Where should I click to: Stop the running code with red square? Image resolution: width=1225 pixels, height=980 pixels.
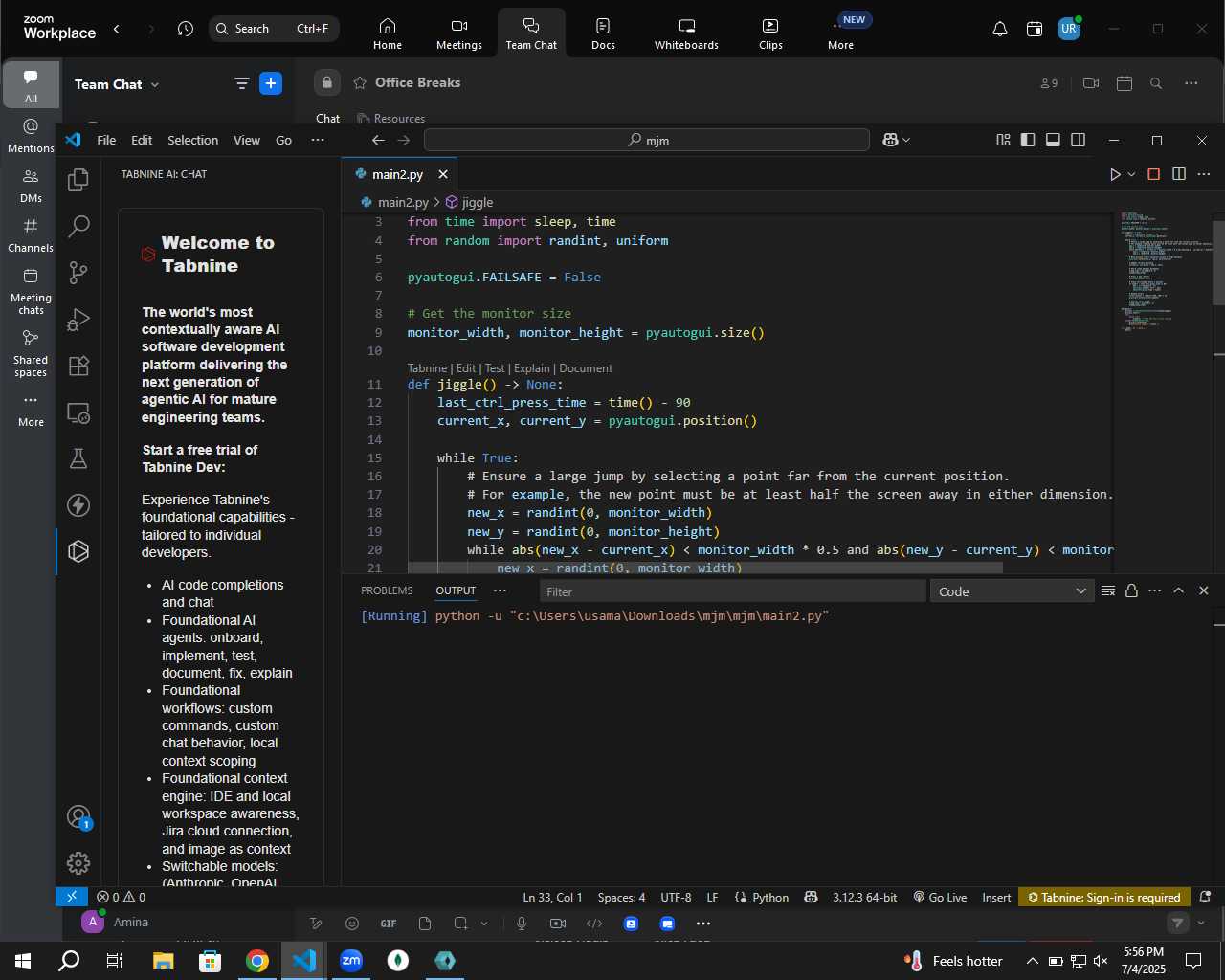tap(1153, 174)
